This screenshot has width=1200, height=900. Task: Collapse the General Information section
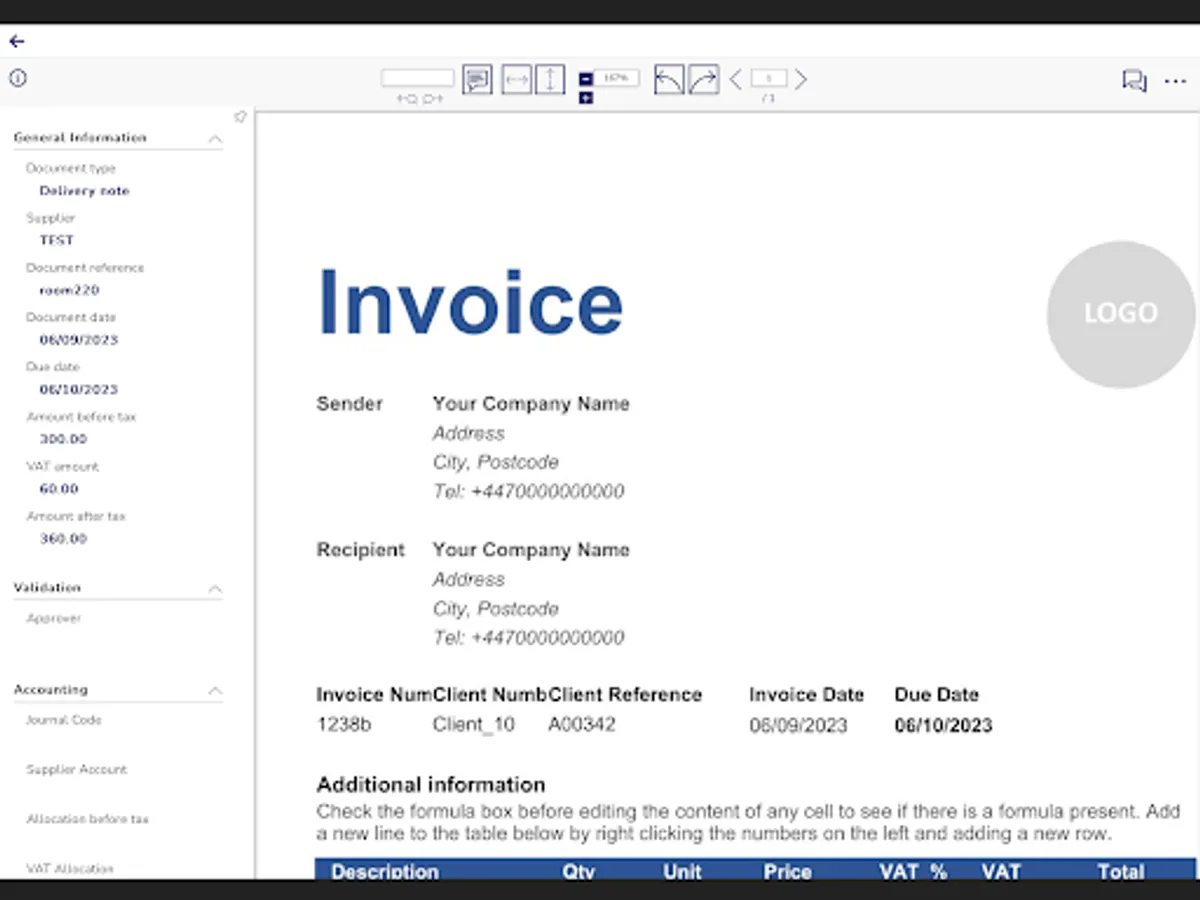(214, 139)
